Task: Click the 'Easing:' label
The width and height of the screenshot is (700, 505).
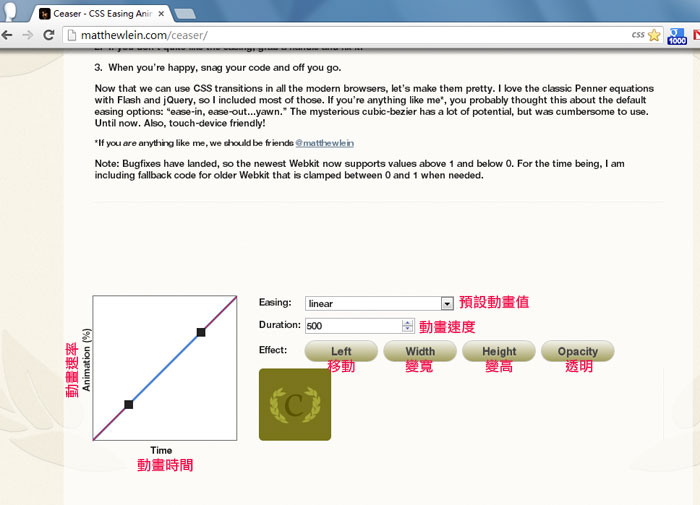Action: (275, 302)
